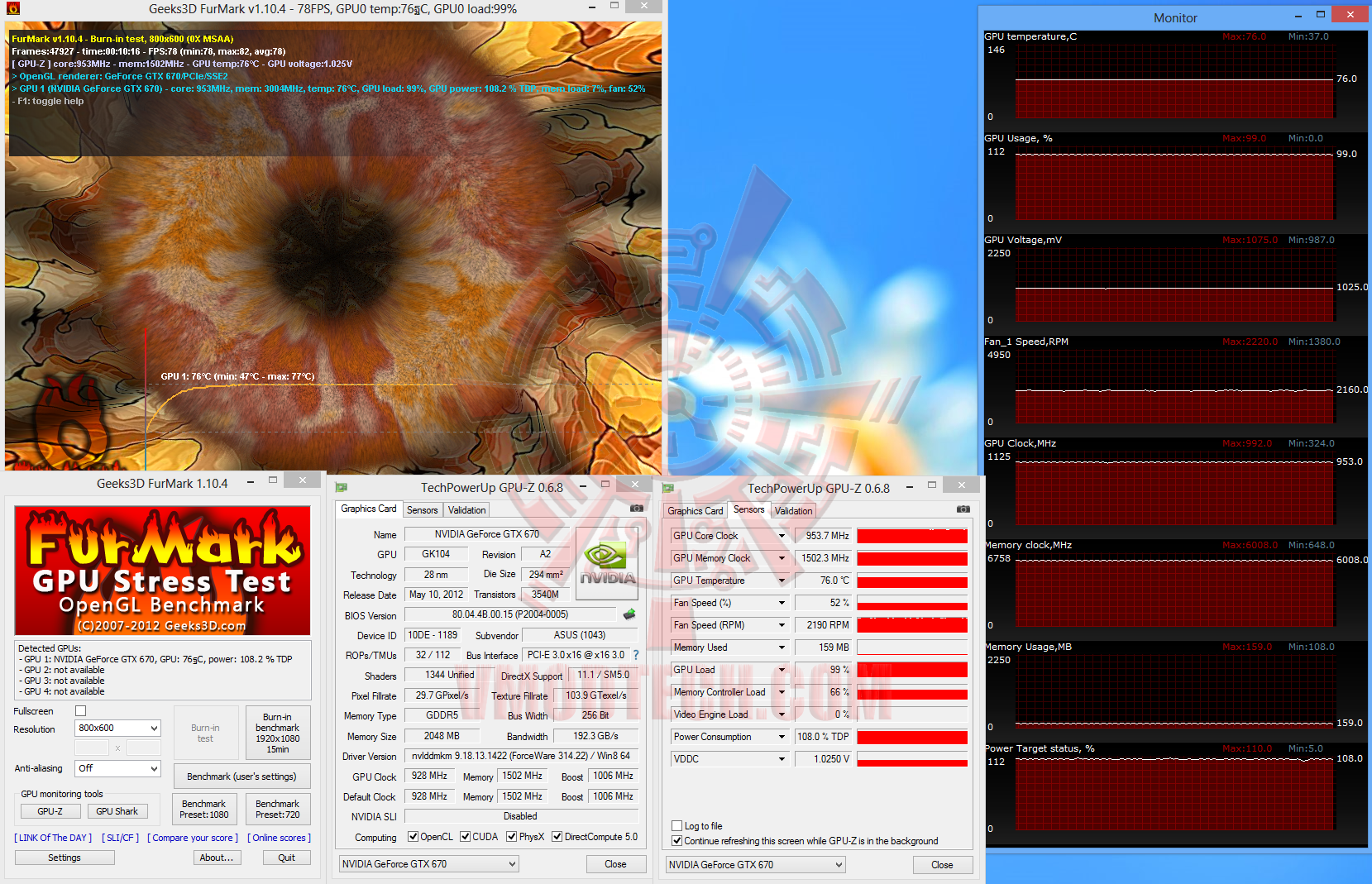Open the GPU selector dropdown in GPU-Z Sensors window
1372x884 pixels.
[756, 865]
